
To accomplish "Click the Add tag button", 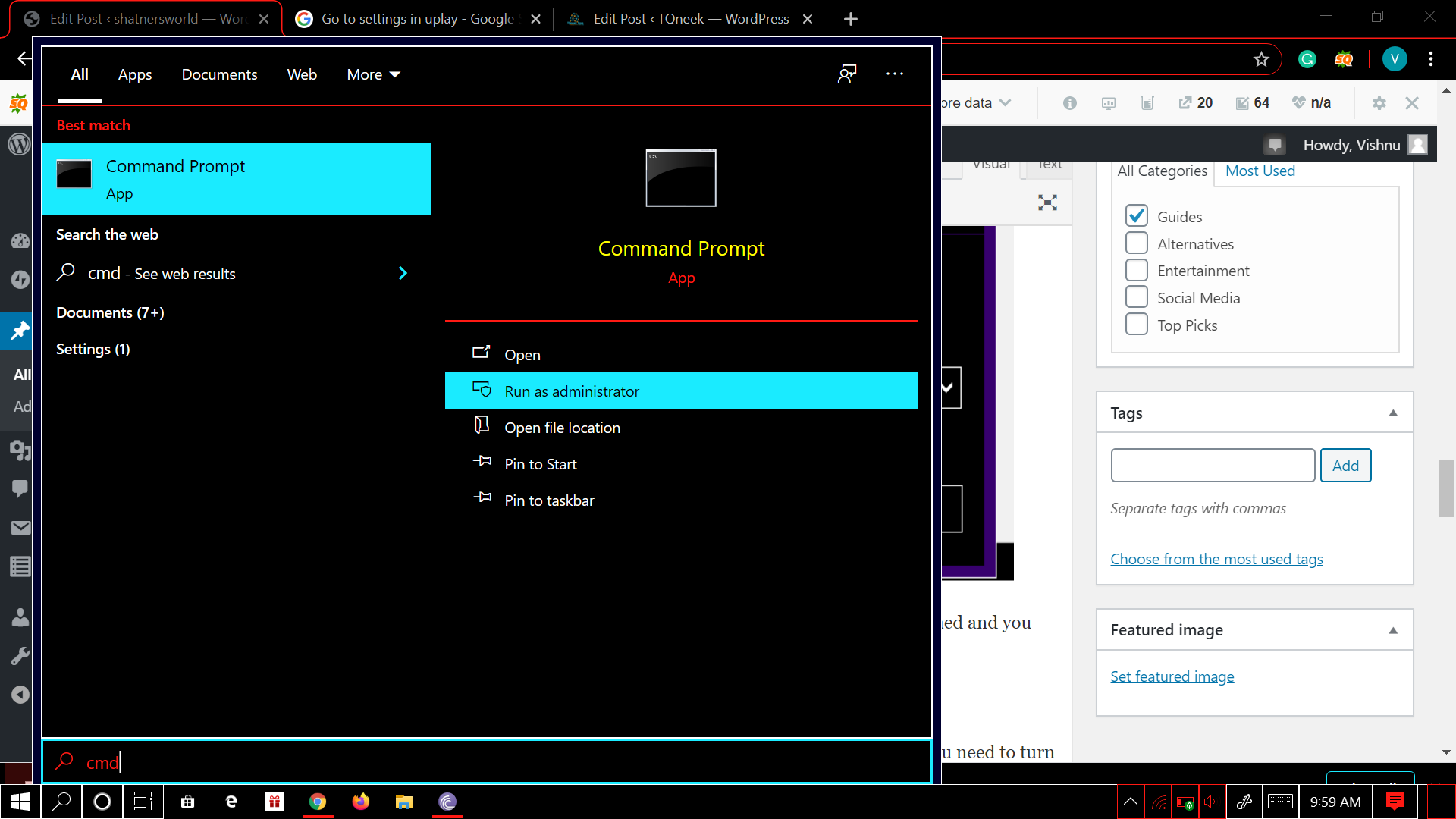I will click(x=1345, y=465).
